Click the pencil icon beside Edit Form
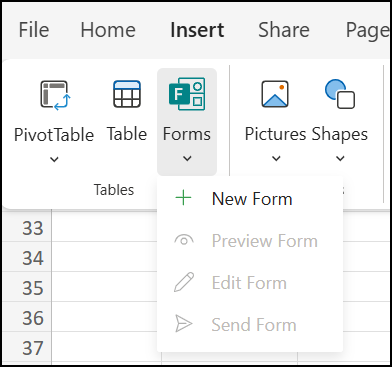Screen dimensions: 392x367 click(x=184, y=282)
